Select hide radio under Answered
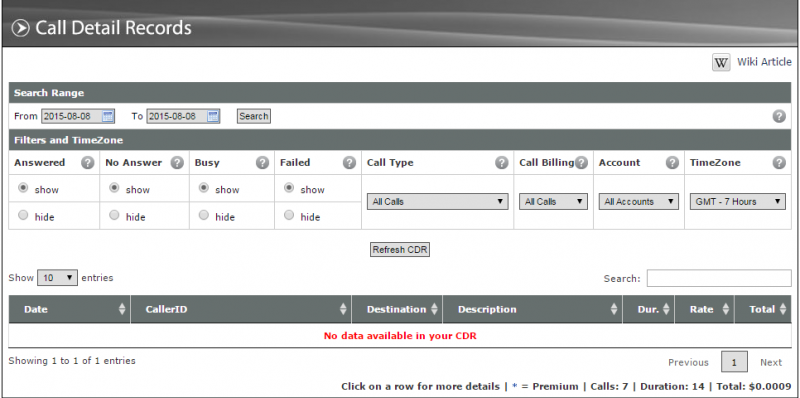 [x=23, y=215]
